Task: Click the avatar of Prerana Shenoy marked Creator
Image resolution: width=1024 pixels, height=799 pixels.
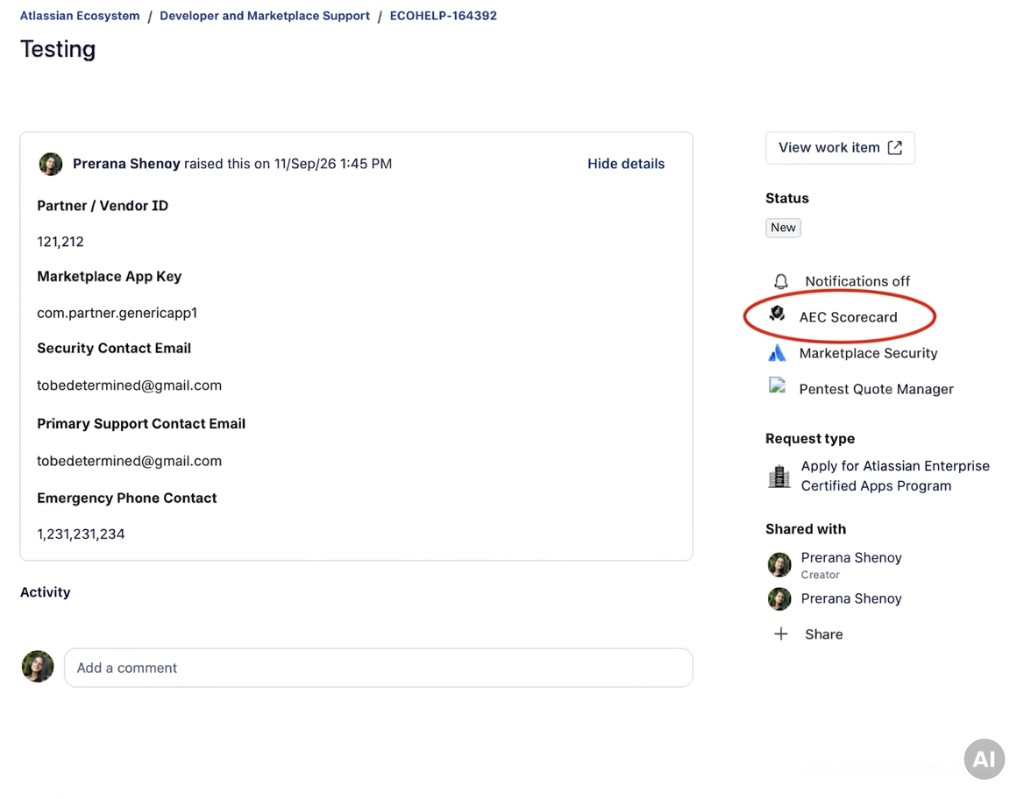Action: 779,564
